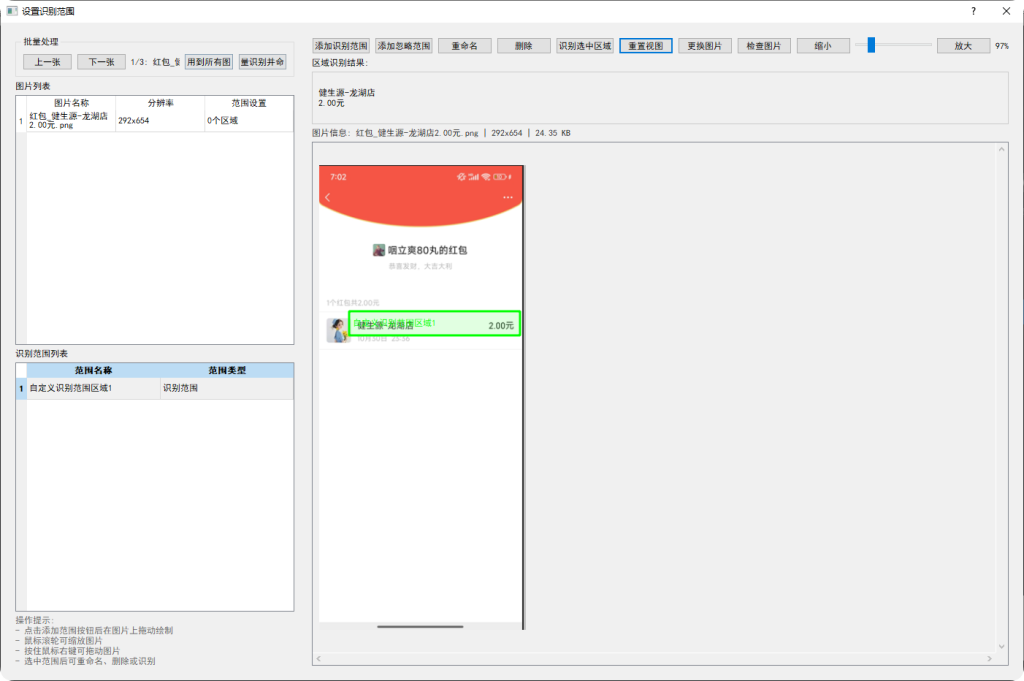Open help via the question mark button

[x=972, y=11]
